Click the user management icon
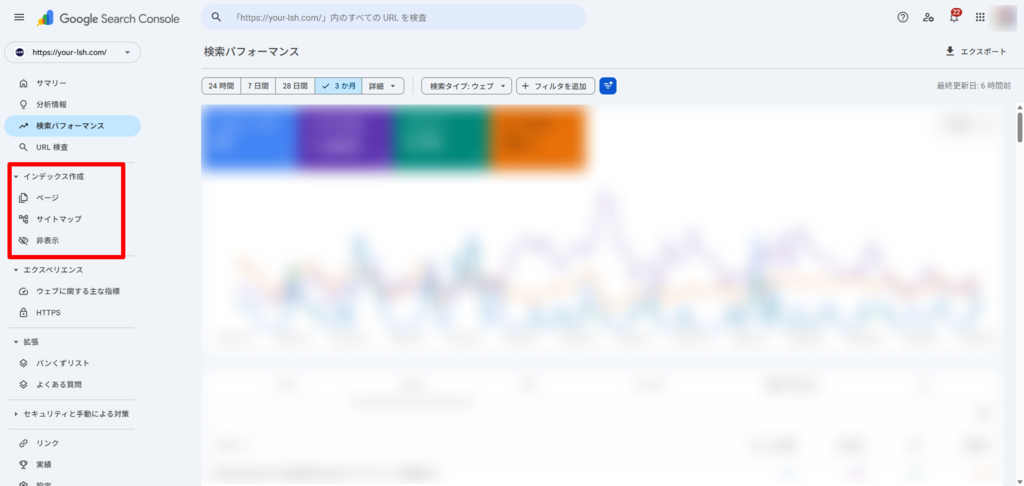The image size is (1024, 486). [929, 17]
